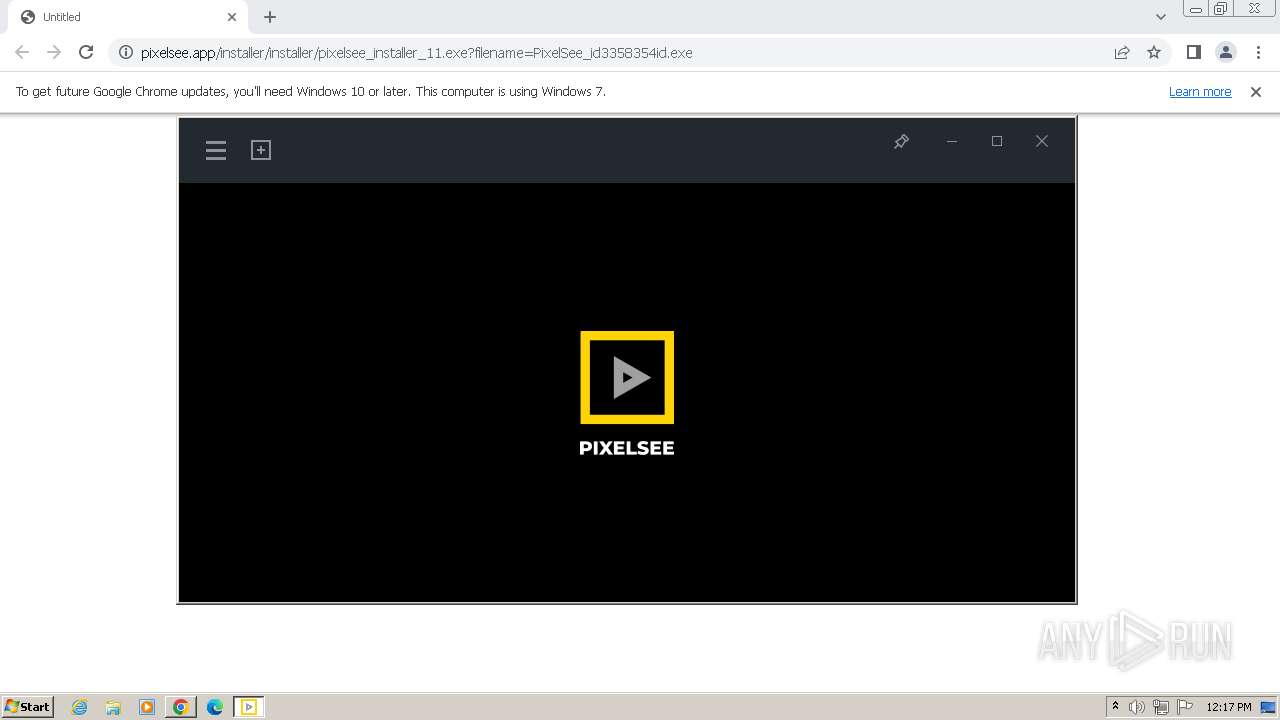View site information icon in address bar
The height and width of the screenshot is (720, 1280).
[126, 53]
